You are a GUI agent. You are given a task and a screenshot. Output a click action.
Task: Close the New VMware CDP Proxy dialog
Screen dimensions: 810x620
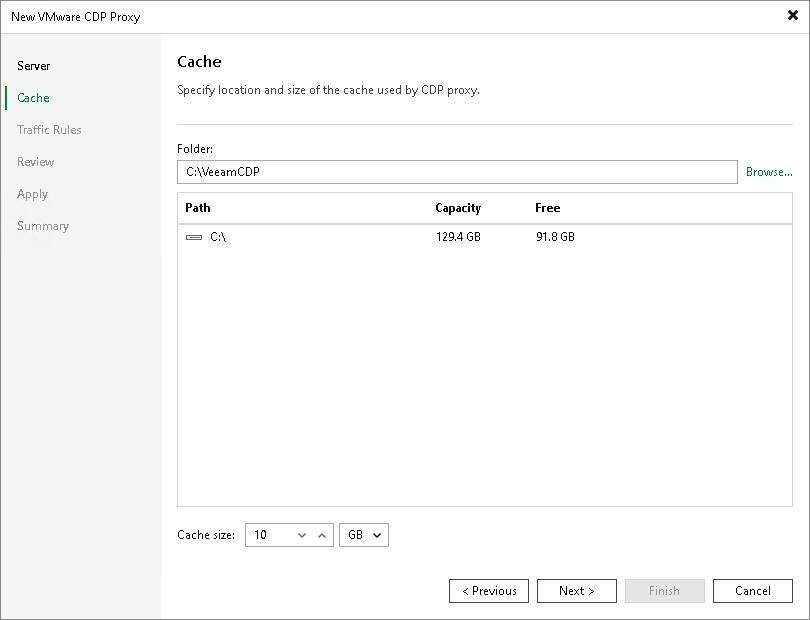pos(792,16)
